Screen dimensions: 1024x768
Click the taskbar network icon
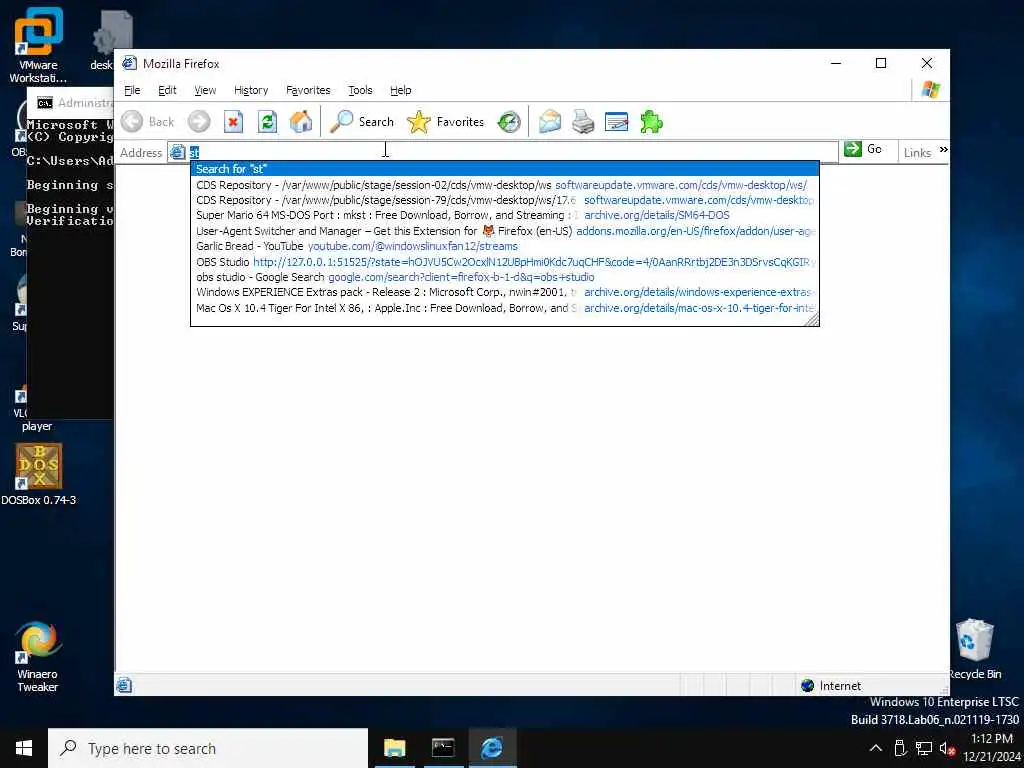click(923, 748)
